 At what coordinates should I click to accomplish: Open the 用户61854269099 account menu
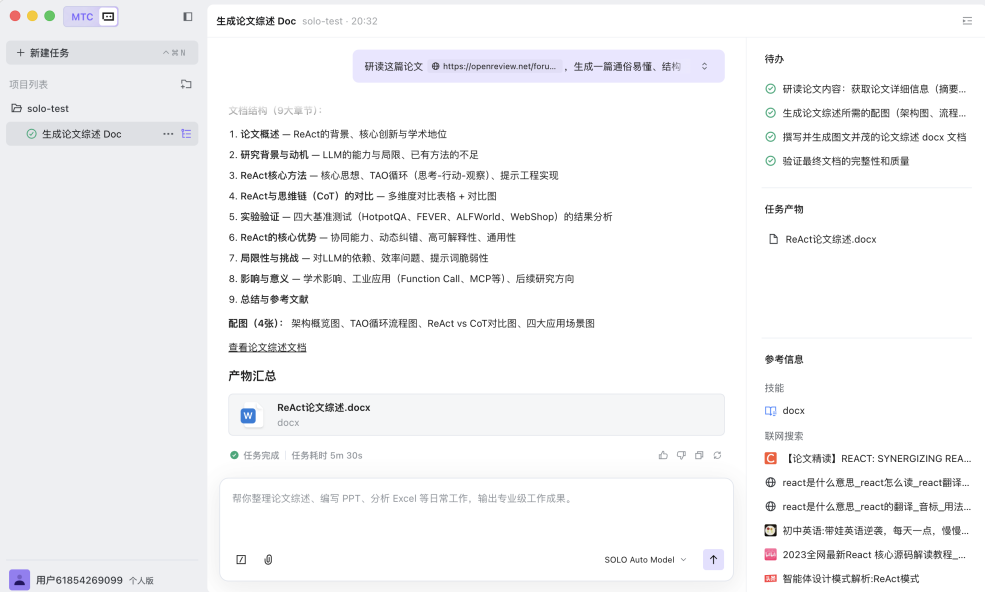[x=79, y=580]
